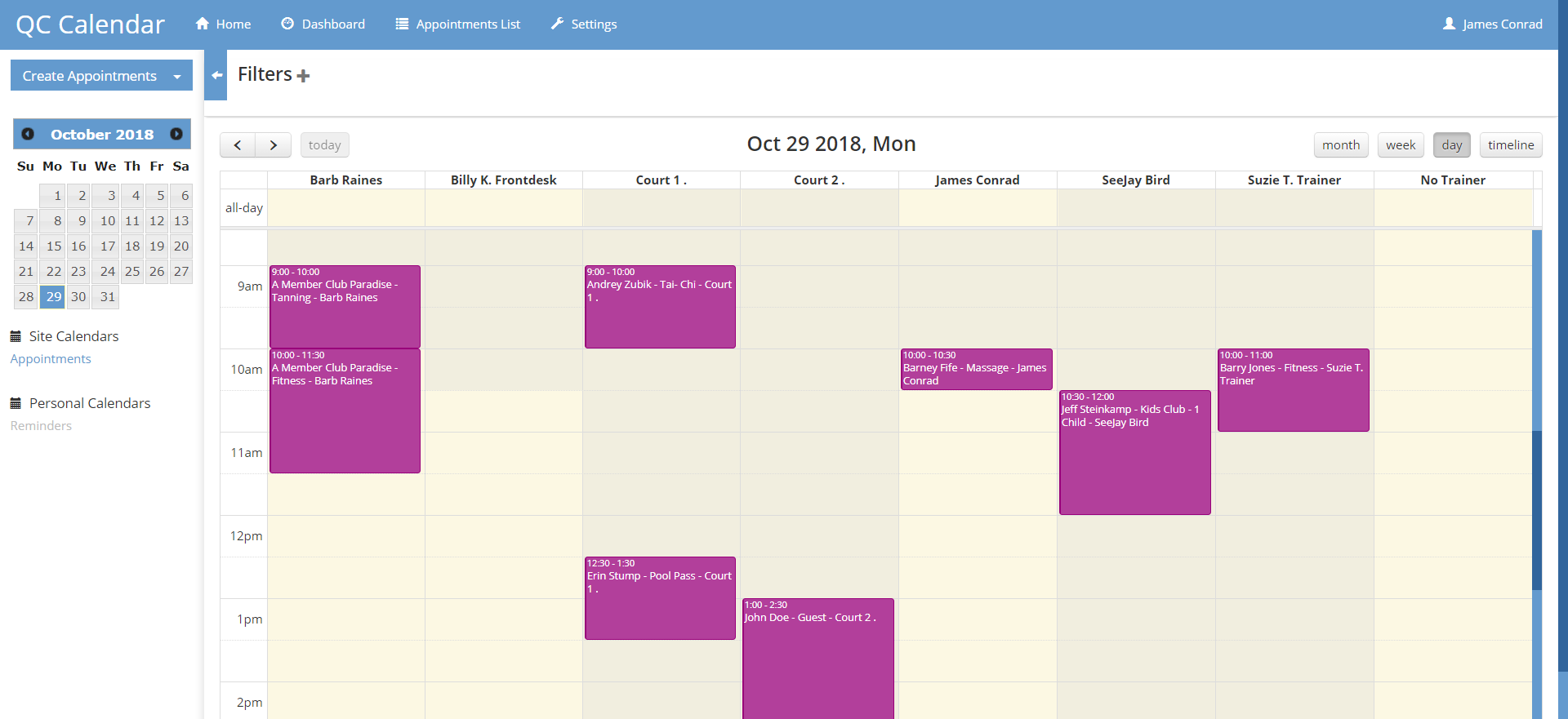Click the user profile icon
The height and width of the screenshot is (719, 1568).
[x=1449, y=24]
